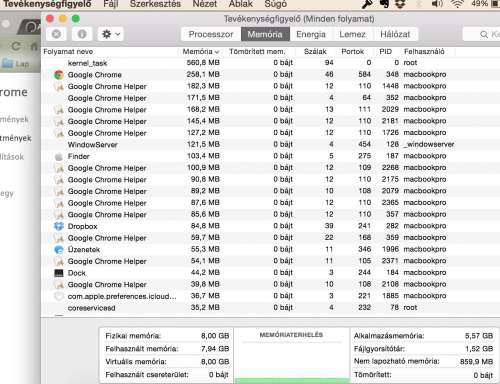Click the icon of the 182,3 MB Chrome Helper
Image resolution: width=500 pixels, height=384 pixels.
coord(59,86)
